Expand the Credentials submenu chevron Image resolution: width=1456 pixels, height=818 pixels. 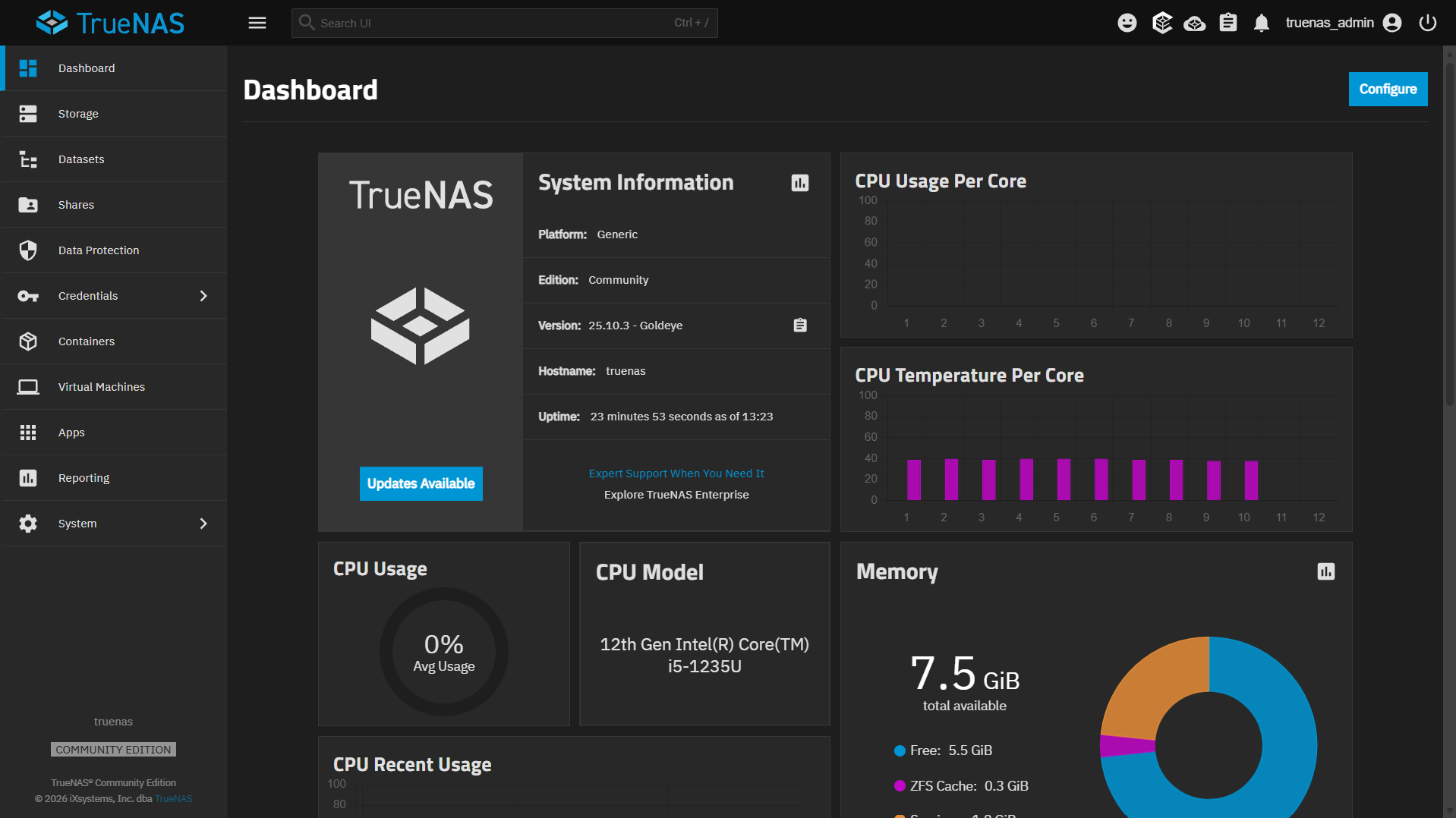point(203,296)
